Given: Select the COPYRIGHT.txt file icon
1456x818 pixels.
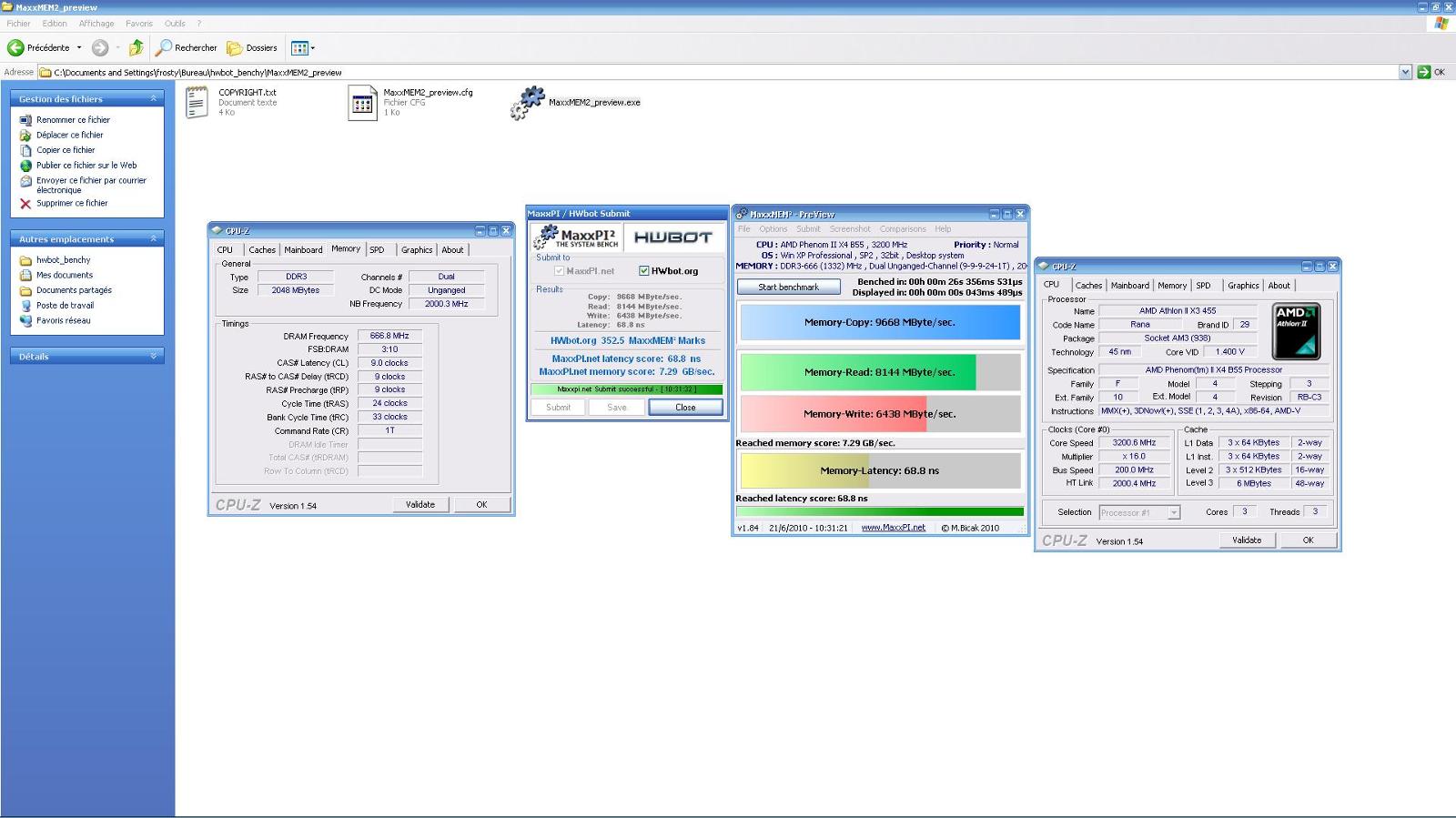Looking at the screenshot, I should coord(197,102).
